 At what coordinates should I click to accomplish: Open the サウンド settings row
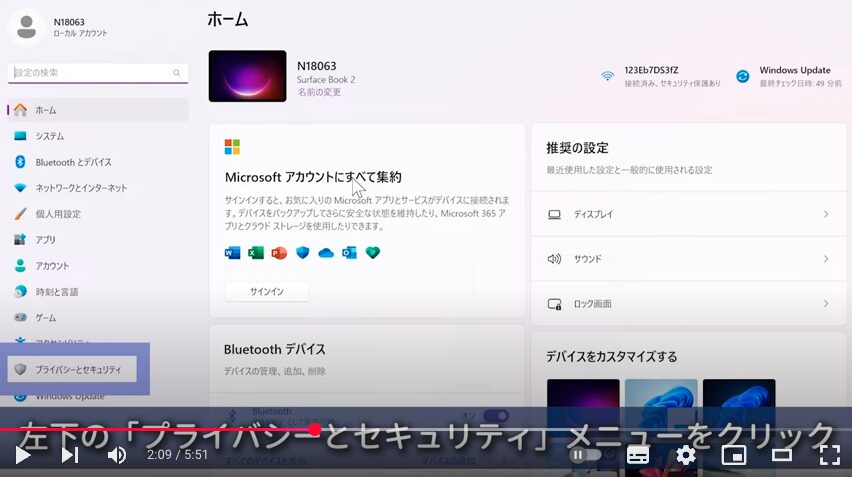point(688,259)
